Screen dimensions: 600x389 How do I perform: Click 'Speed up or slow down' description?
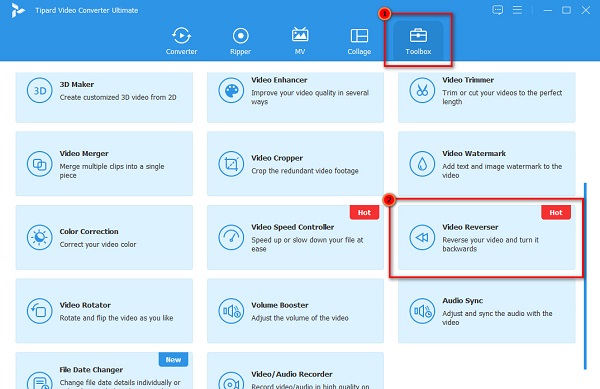tap(307, 244)
